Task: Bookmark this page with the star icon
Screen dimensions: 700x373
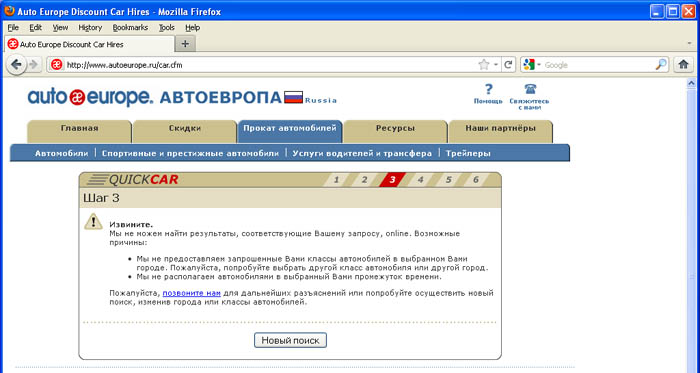Action: coord(484,65)
